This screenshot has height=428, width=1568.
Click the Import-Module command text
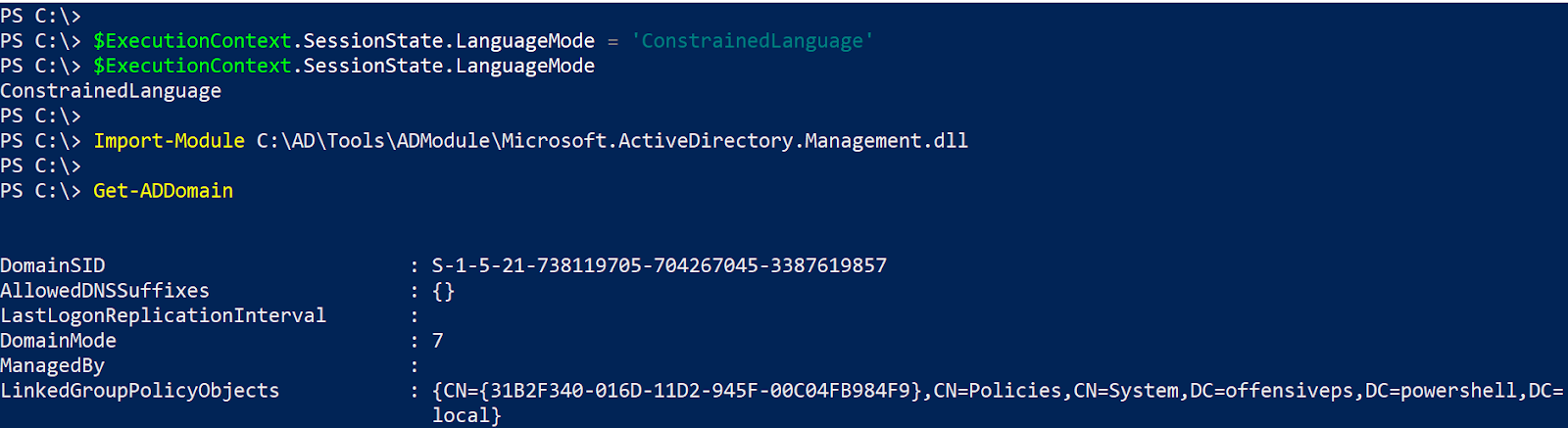169,141
